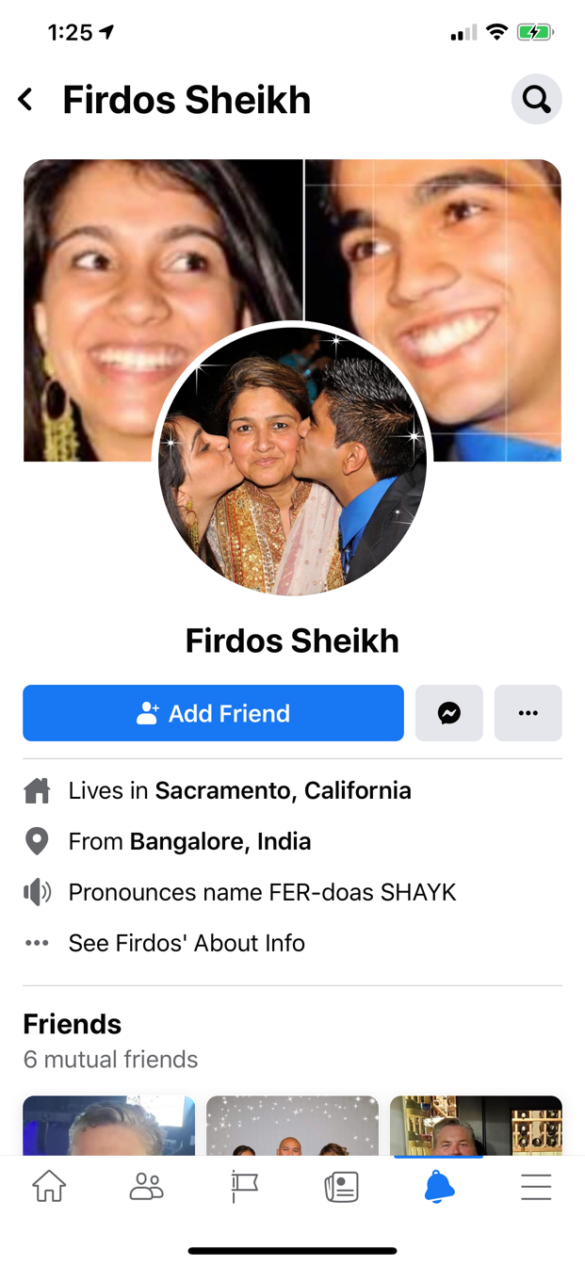Screen dimensions: 585x1266
Task: Open the Pages flag tab icon
Action: click(x=244, y=1186)
